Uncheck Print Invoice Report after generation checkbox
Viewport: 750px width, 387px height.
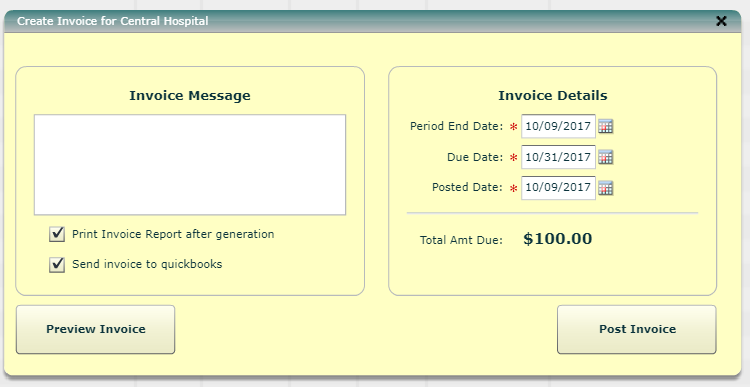(x=57, y=234)
